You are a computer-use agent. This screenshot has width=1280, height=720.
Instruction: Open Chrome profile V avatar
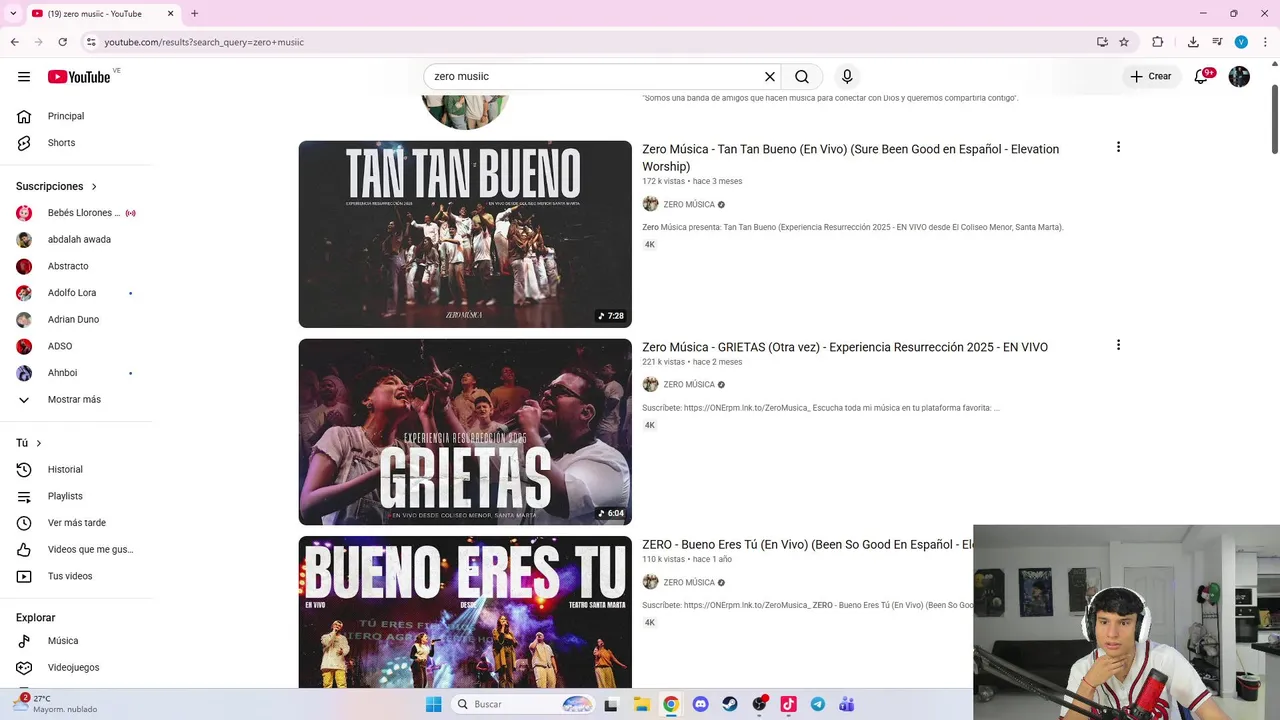[1241, 42]
